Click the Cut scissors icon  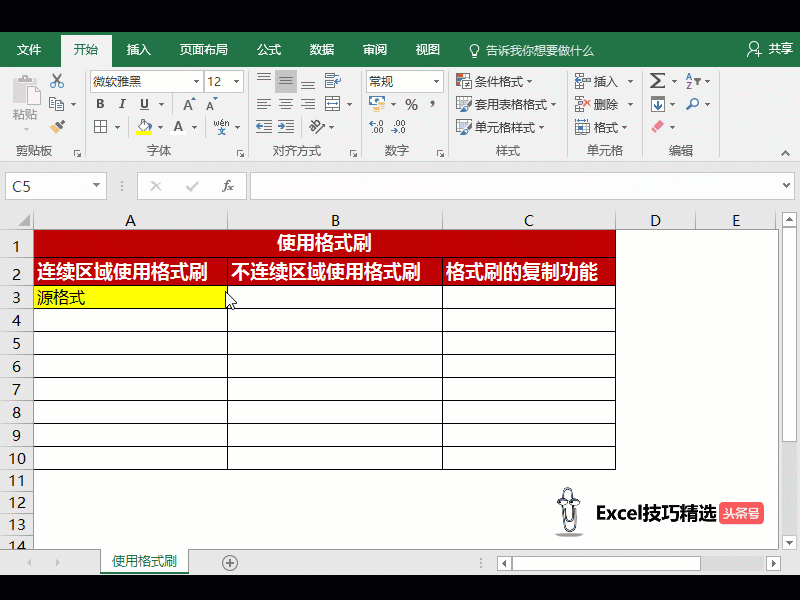57,81
